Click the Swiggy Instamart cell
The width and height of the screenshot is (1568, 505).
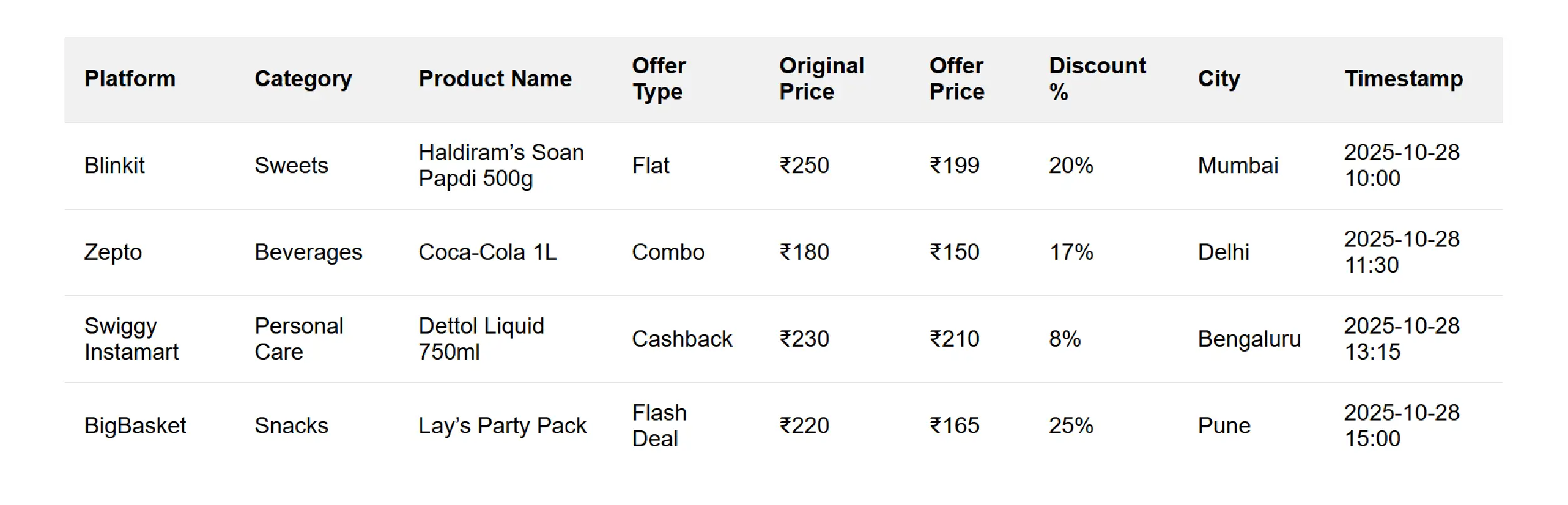click(131, 339)
